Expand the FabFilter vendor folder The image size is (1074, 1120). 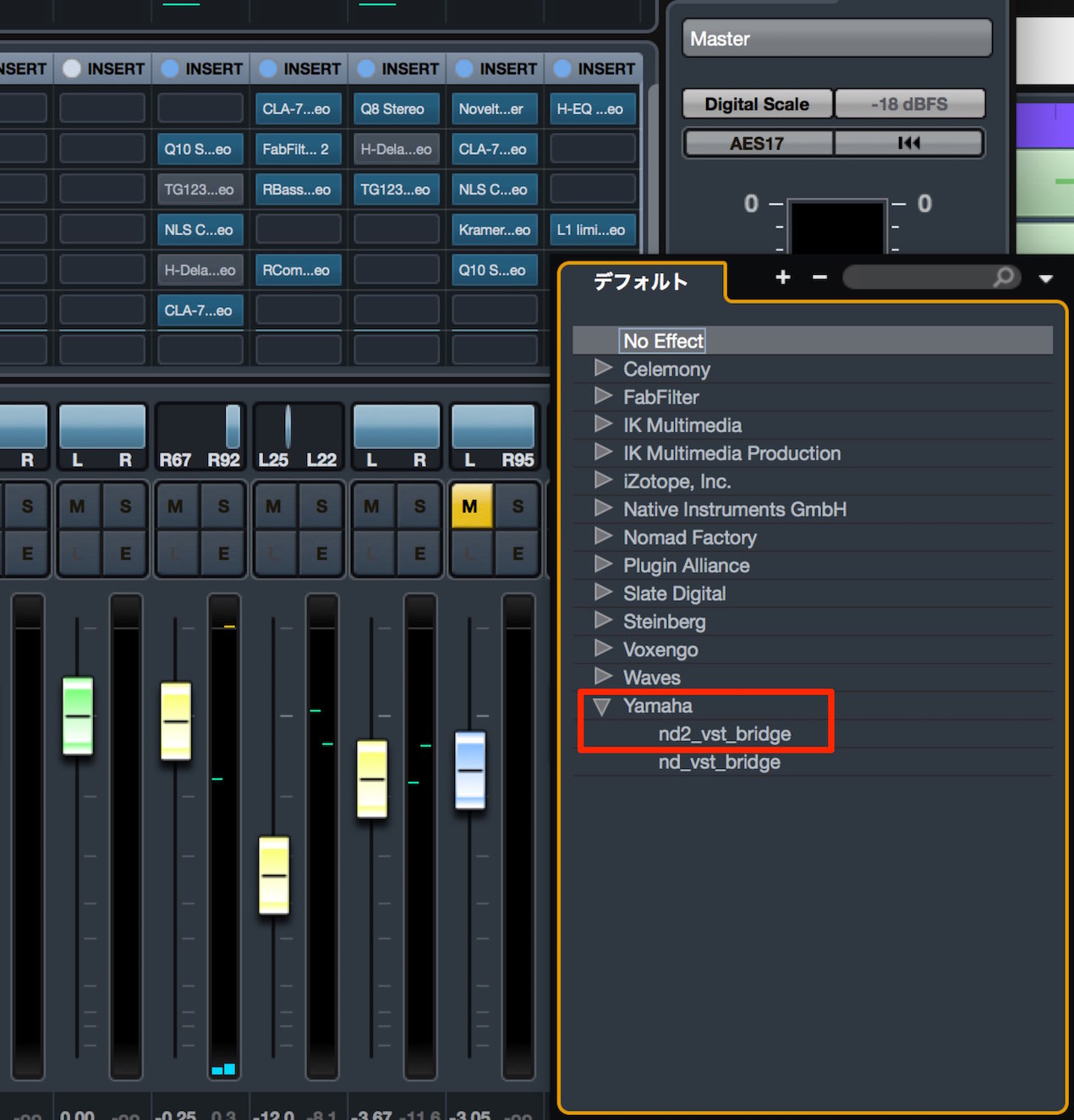pyautogui.click(x=603, y=396)
